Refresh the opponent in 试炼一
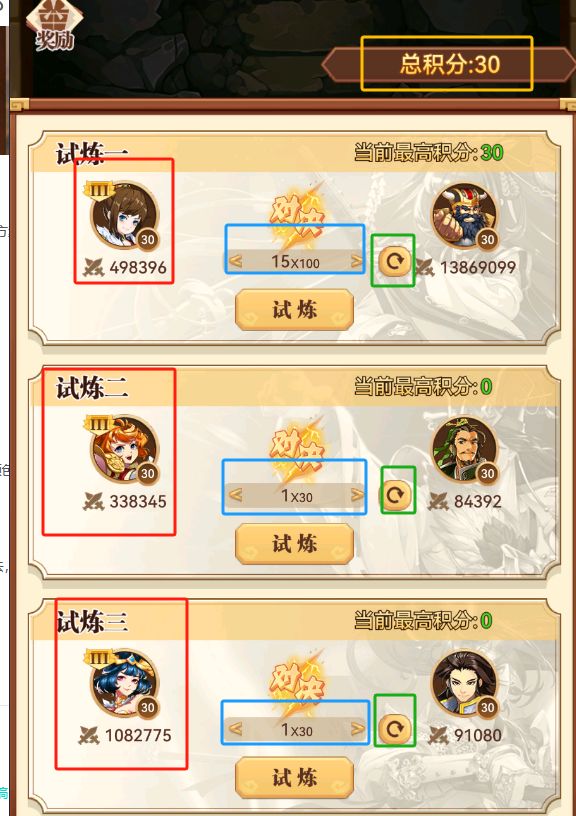The height and width of the screenshot is (816, 576). pos(394,261)
